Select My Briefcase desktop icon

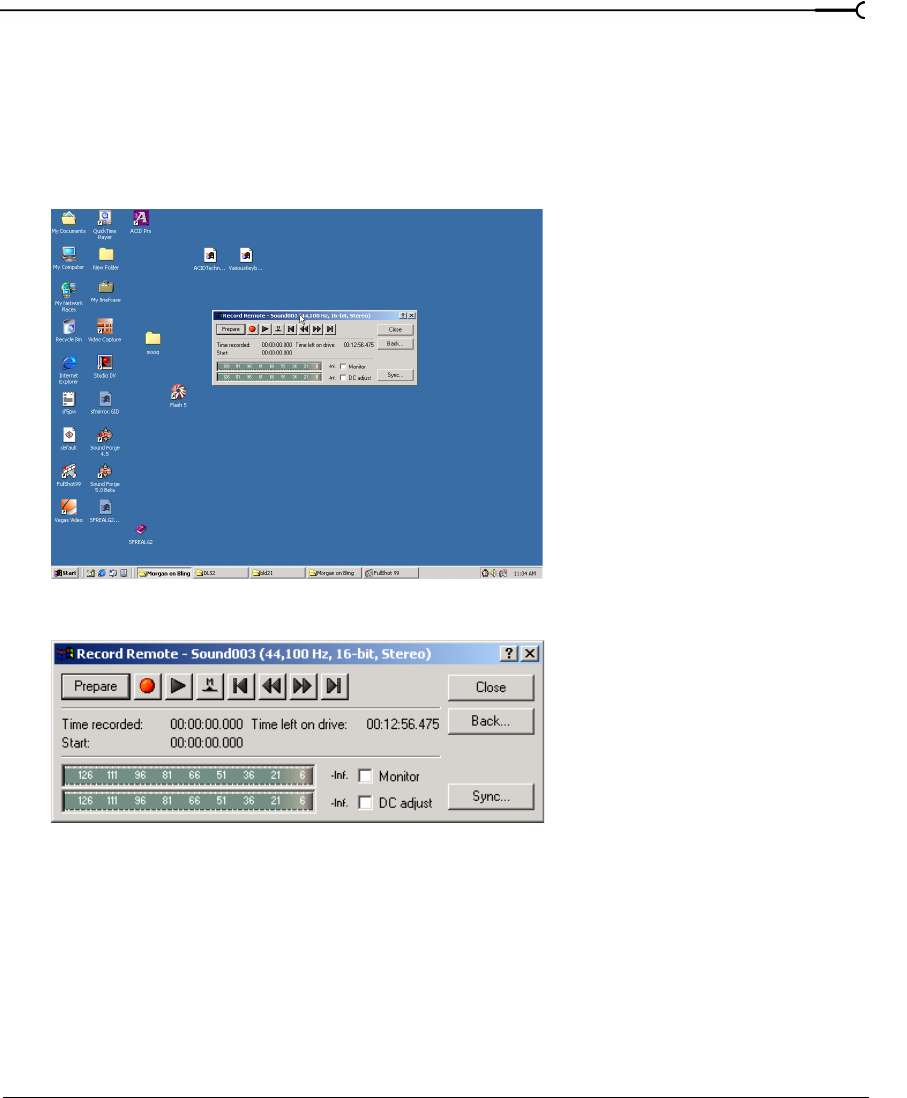pos(106,292)
